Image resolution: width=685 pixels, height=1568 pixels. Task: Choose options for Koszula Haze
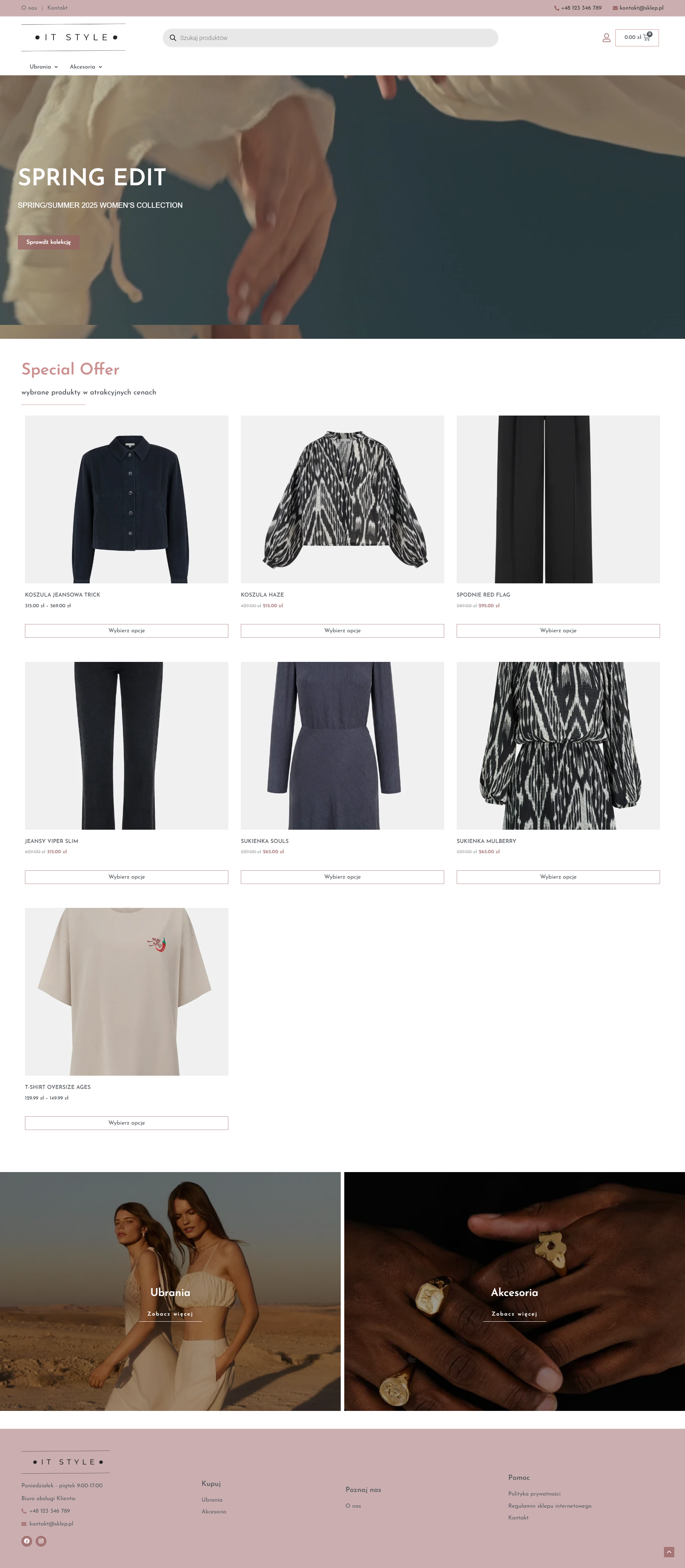[342, 630]
